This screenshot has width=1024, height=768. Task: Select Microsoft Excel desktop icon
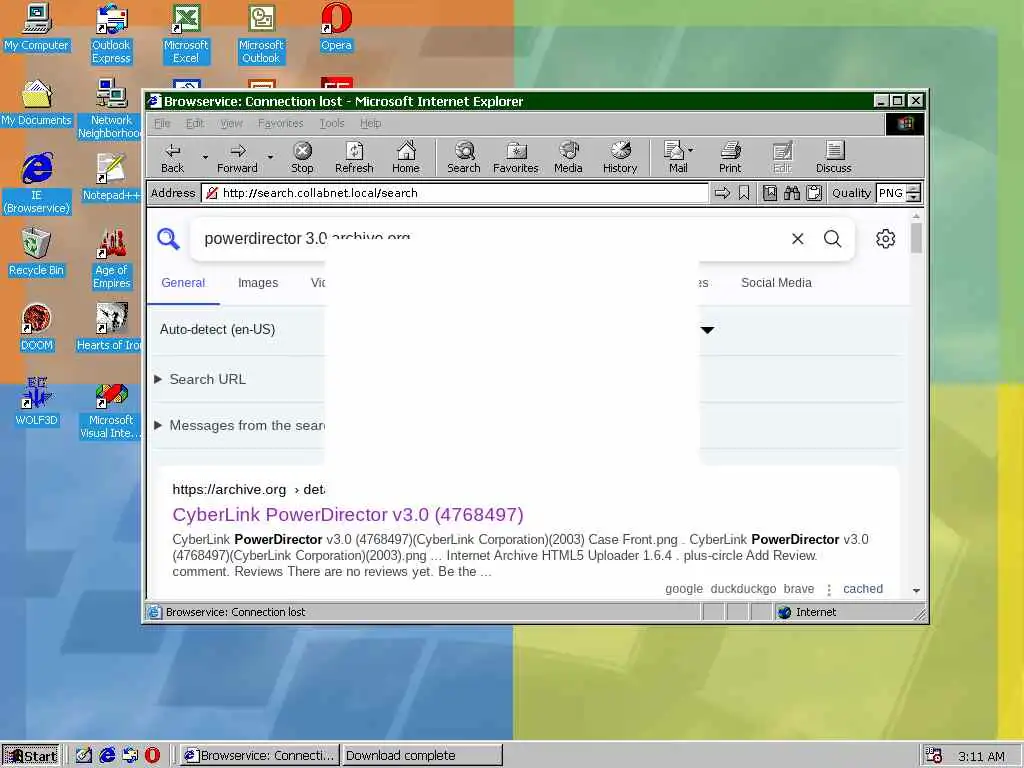[x=185, y=33]
